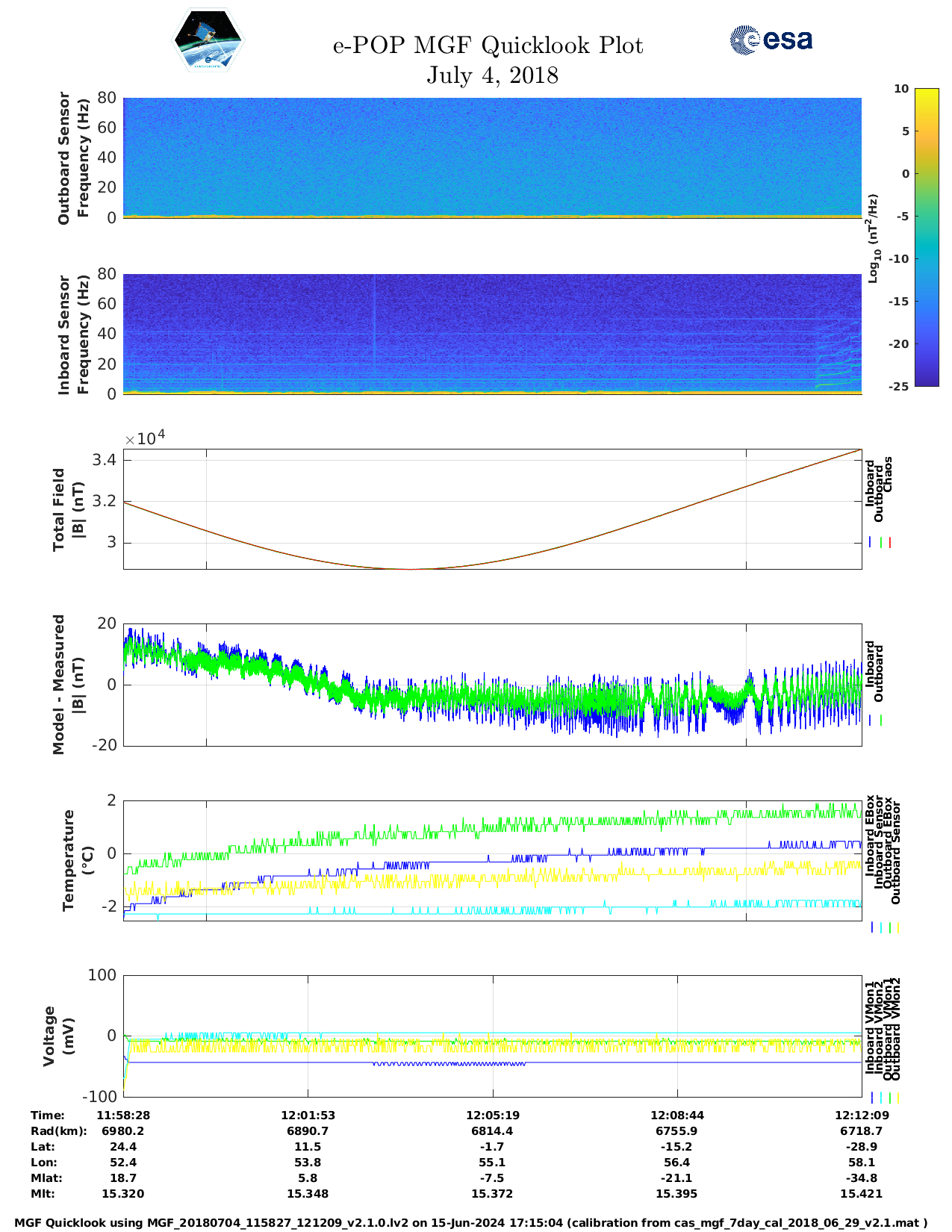Click the July 4, 2018 date subtitle

(x=492, y=75)
